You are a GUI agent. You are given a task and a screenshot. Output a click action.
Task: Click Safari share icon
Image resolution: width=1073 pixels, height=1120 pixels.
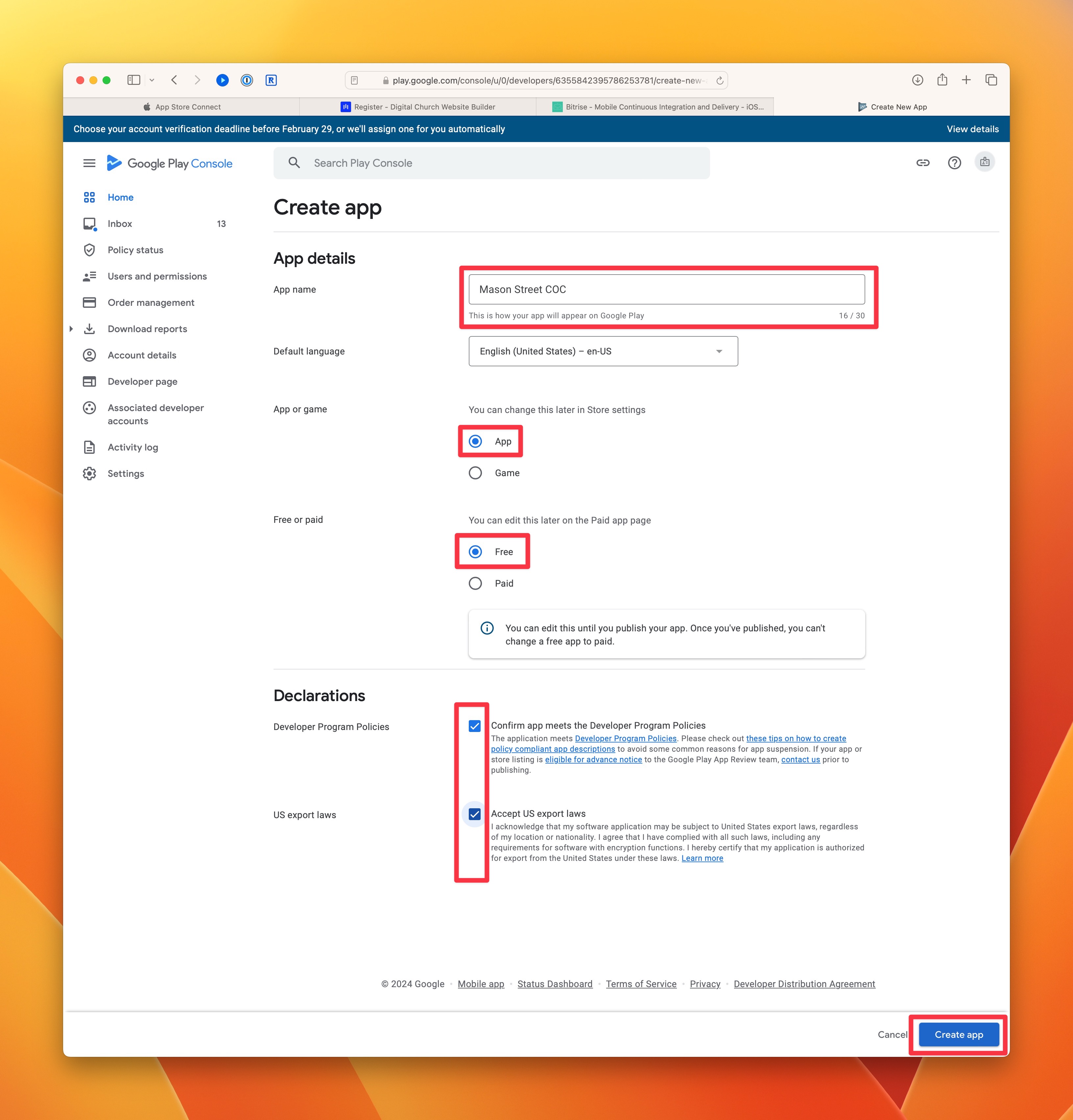tap(942, 80)
